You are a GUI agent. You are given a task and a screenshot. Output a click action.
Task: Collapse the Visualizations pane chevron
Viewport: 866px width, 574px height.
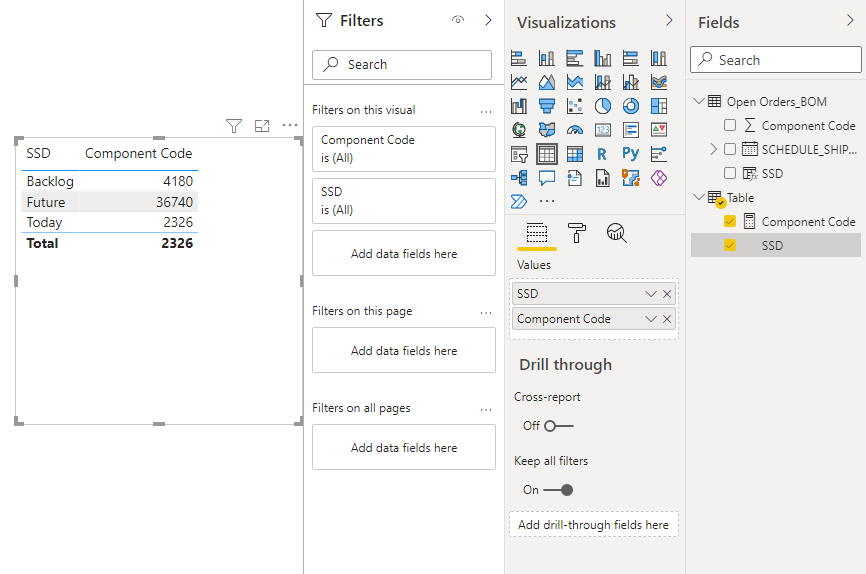[x=669, y=20]
